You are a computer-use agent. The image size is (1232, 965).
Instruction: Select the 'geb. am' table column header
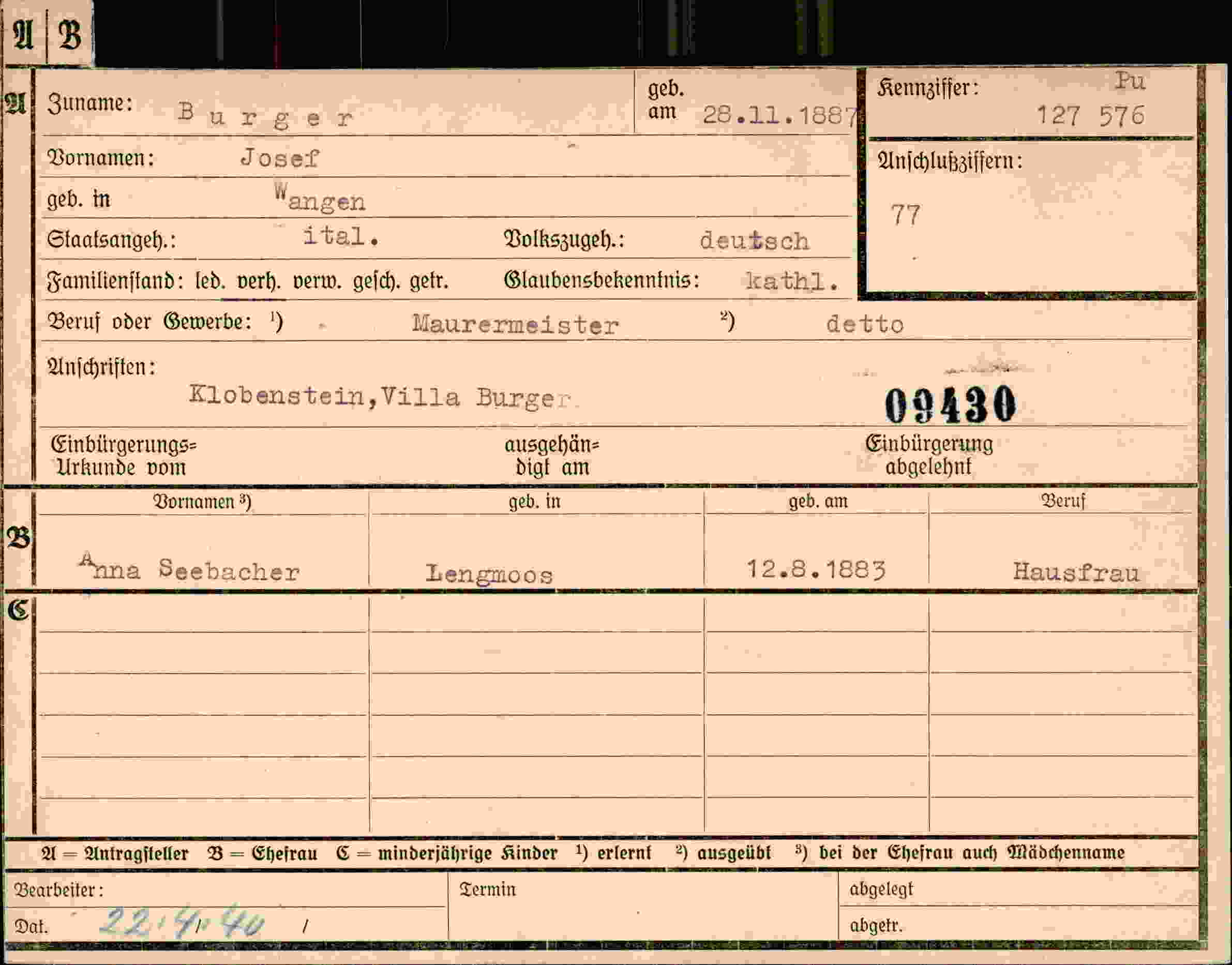click(x=818, y=501)
